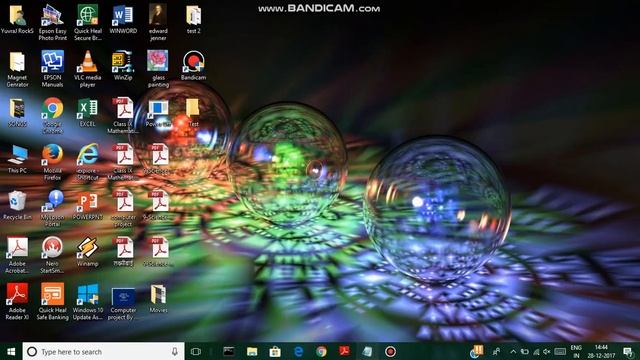Screen dimensions: 640x360
Task: Activate the microphone in search box
Action: point(175,351)
